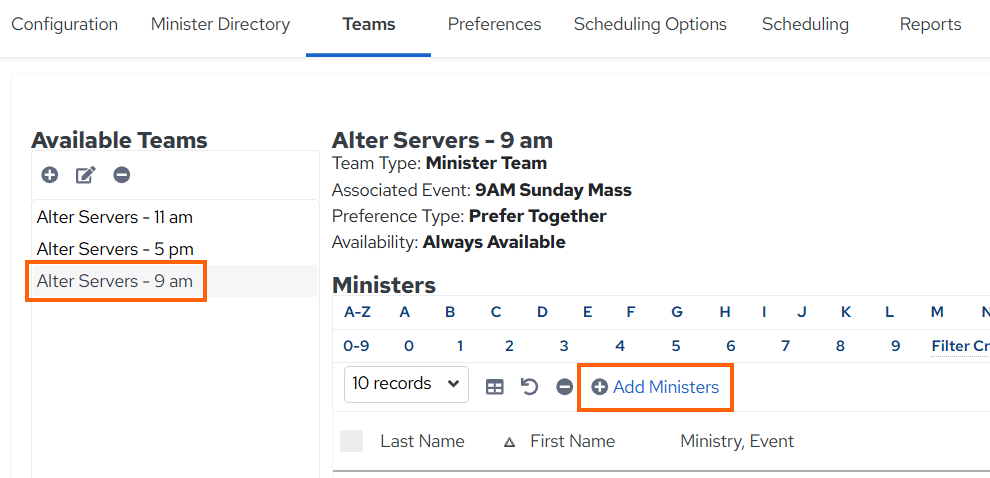Edit the selected team pencil icon
This screenshot has height=478, width=990.
[x=85, y=175]
